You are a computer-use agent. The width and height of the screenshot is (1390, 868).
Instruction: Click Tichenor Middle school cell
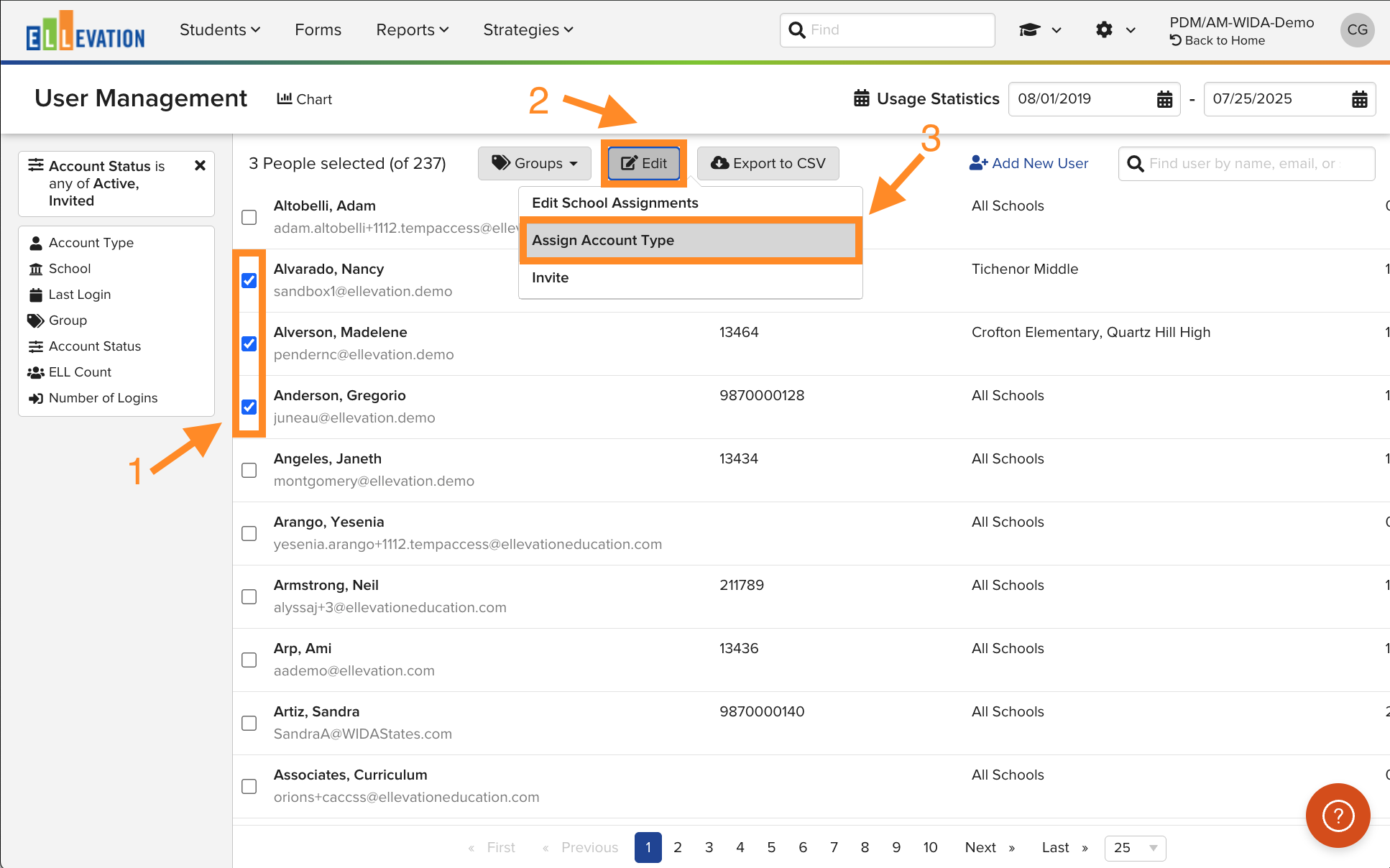1025,269
